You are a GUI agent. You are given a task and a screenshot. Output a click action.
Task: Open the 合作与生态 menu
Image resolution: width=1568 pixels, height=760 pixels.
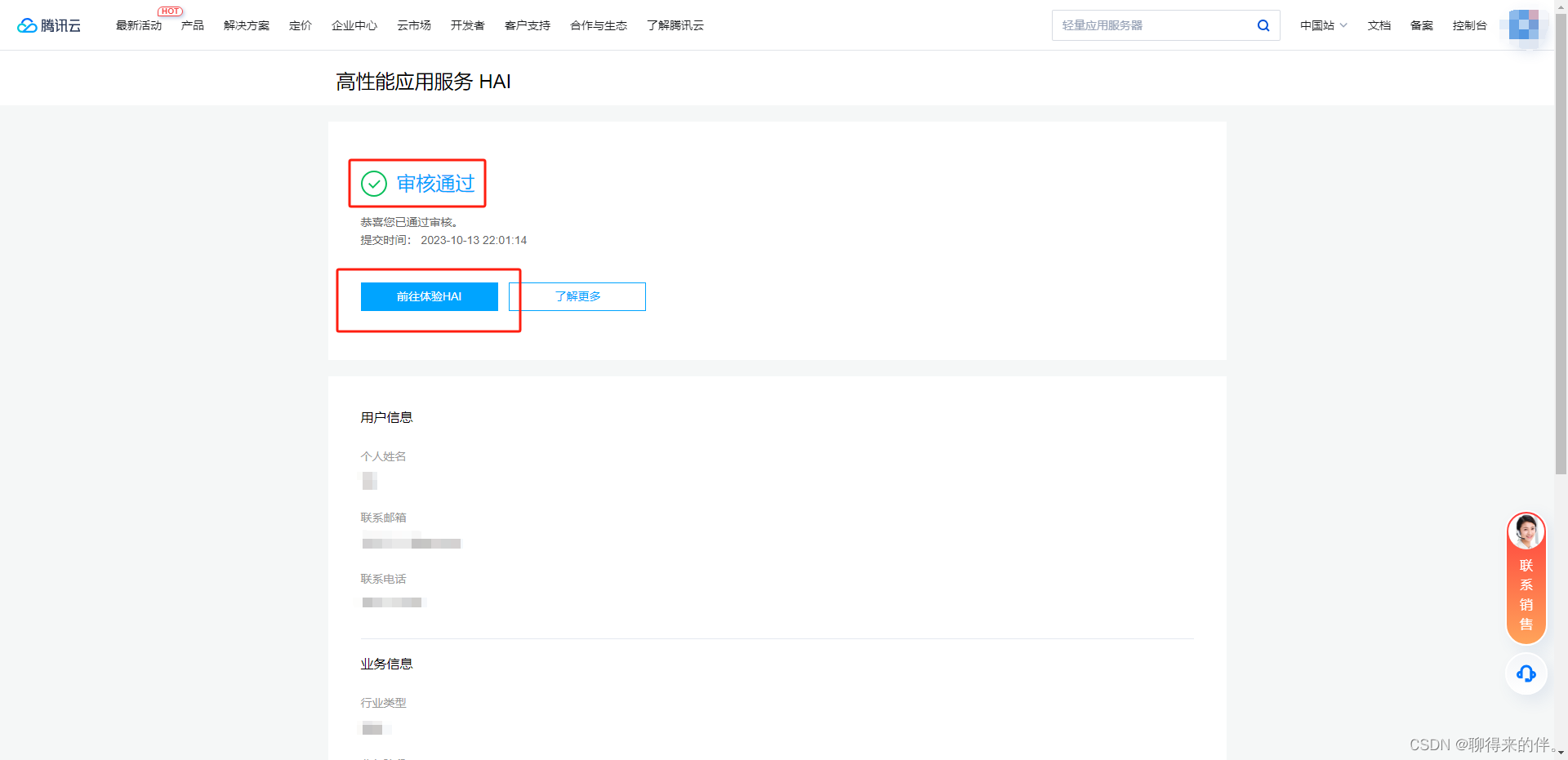599,25
